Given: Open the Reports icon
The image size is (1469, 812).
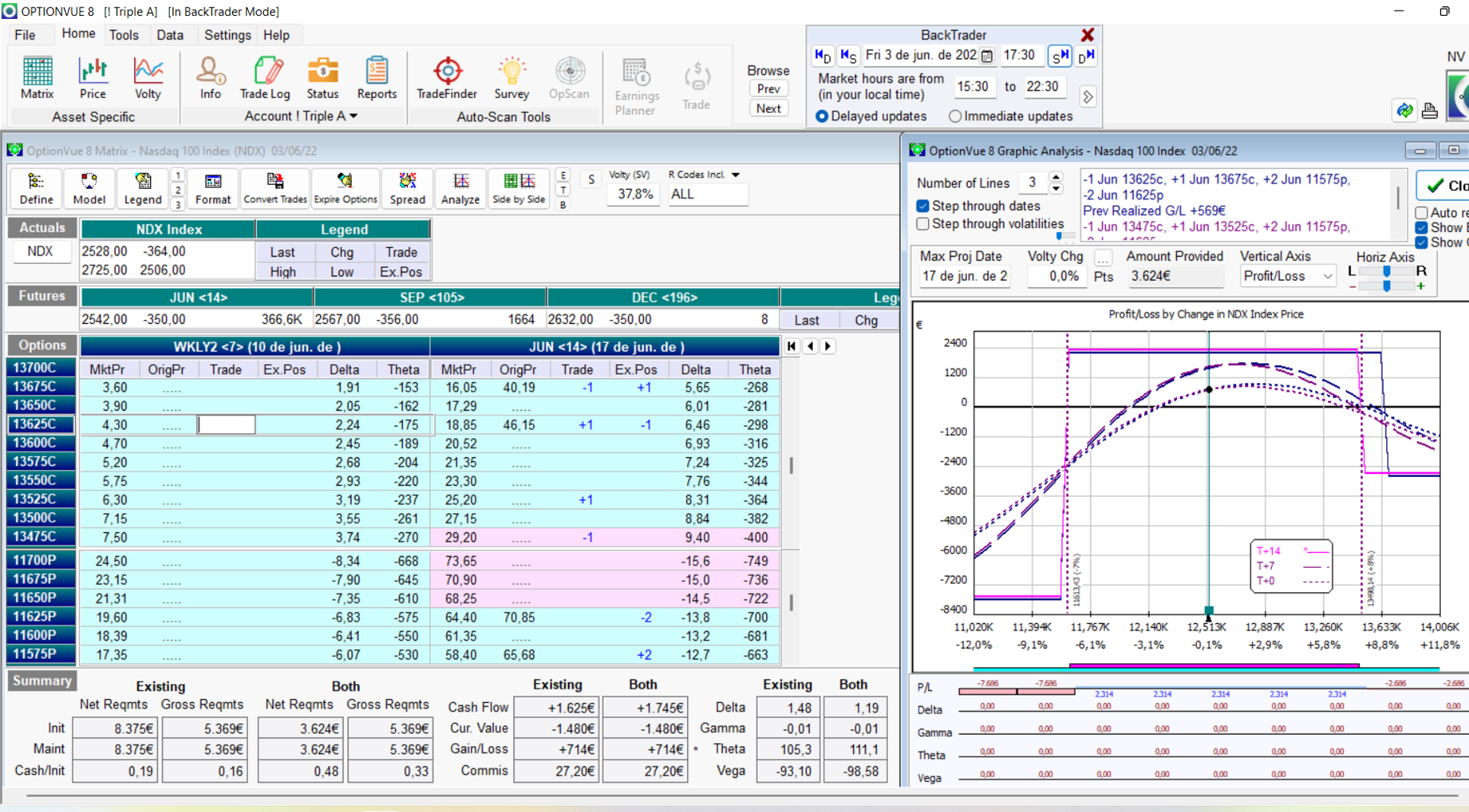Looking at the screenshot, I should [377, 78].
